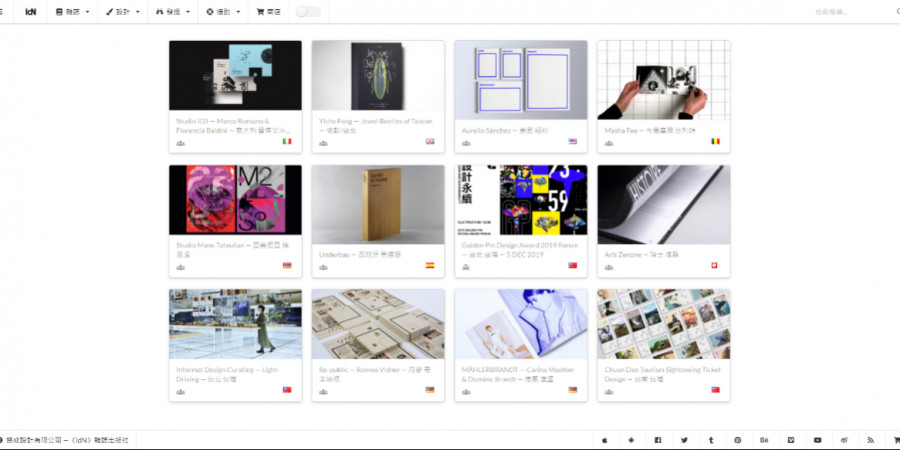Open Studio Mane Tatoulian red M2 poster thumbnail

pyautogui.click(x=235, y=200)
